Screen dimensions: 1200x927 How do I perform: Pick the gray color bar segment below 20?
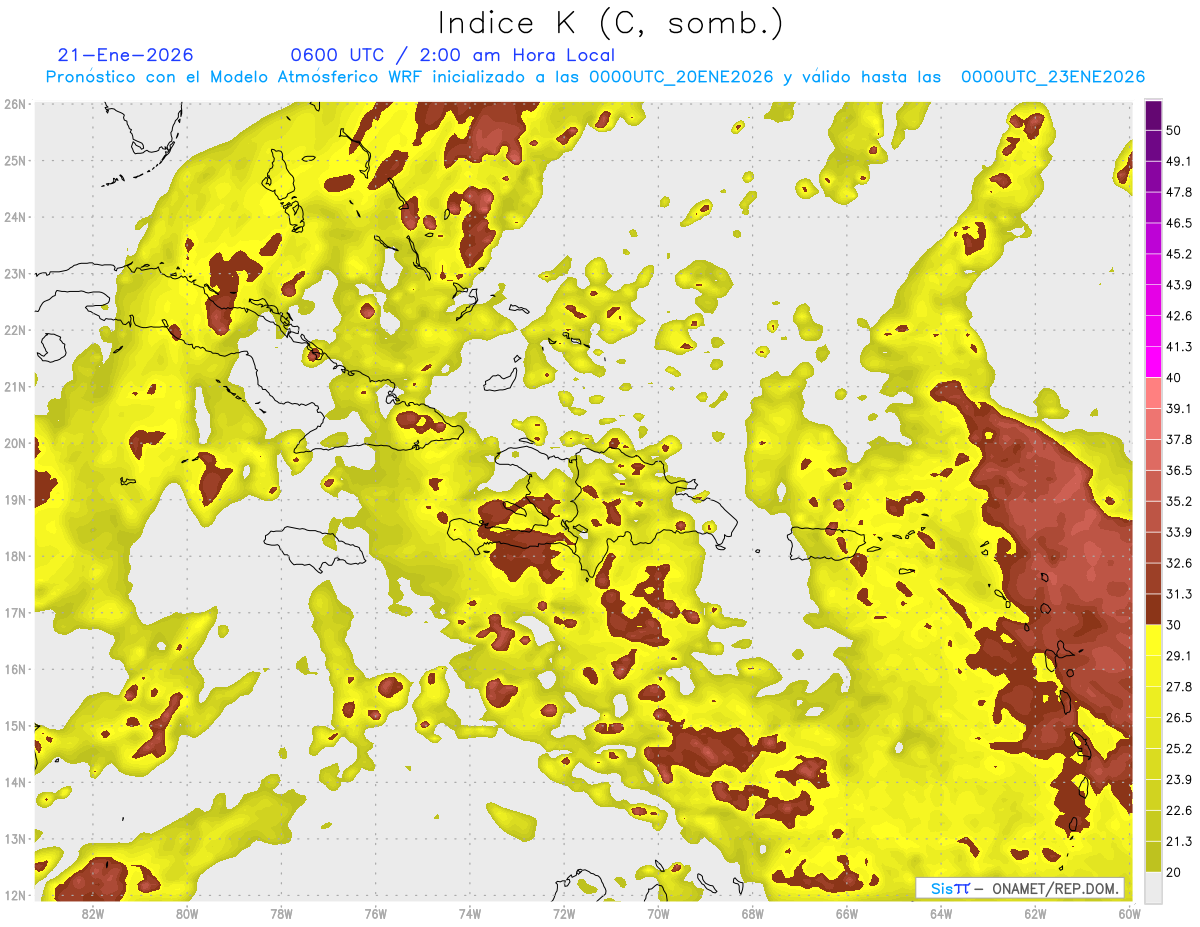pyautogui.click(x=1154, y=886)
